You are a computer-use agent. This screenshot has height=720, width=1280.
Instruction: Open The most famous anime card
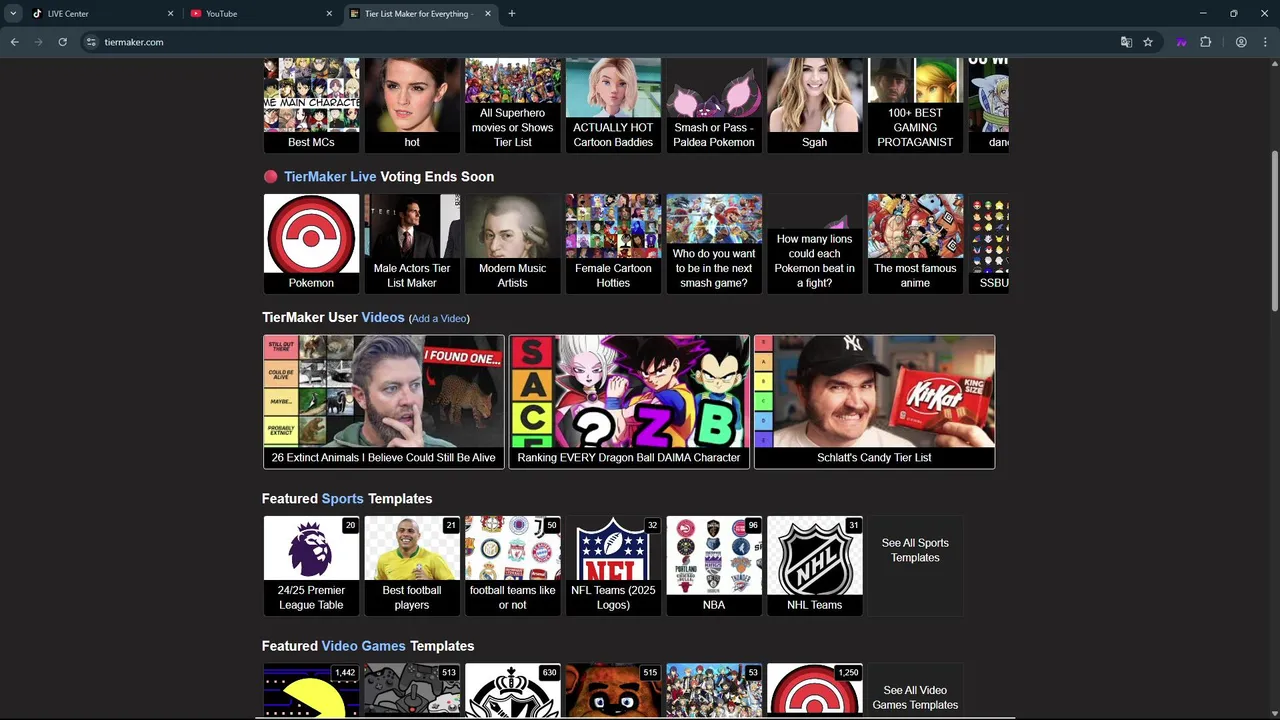pos(915,243)
